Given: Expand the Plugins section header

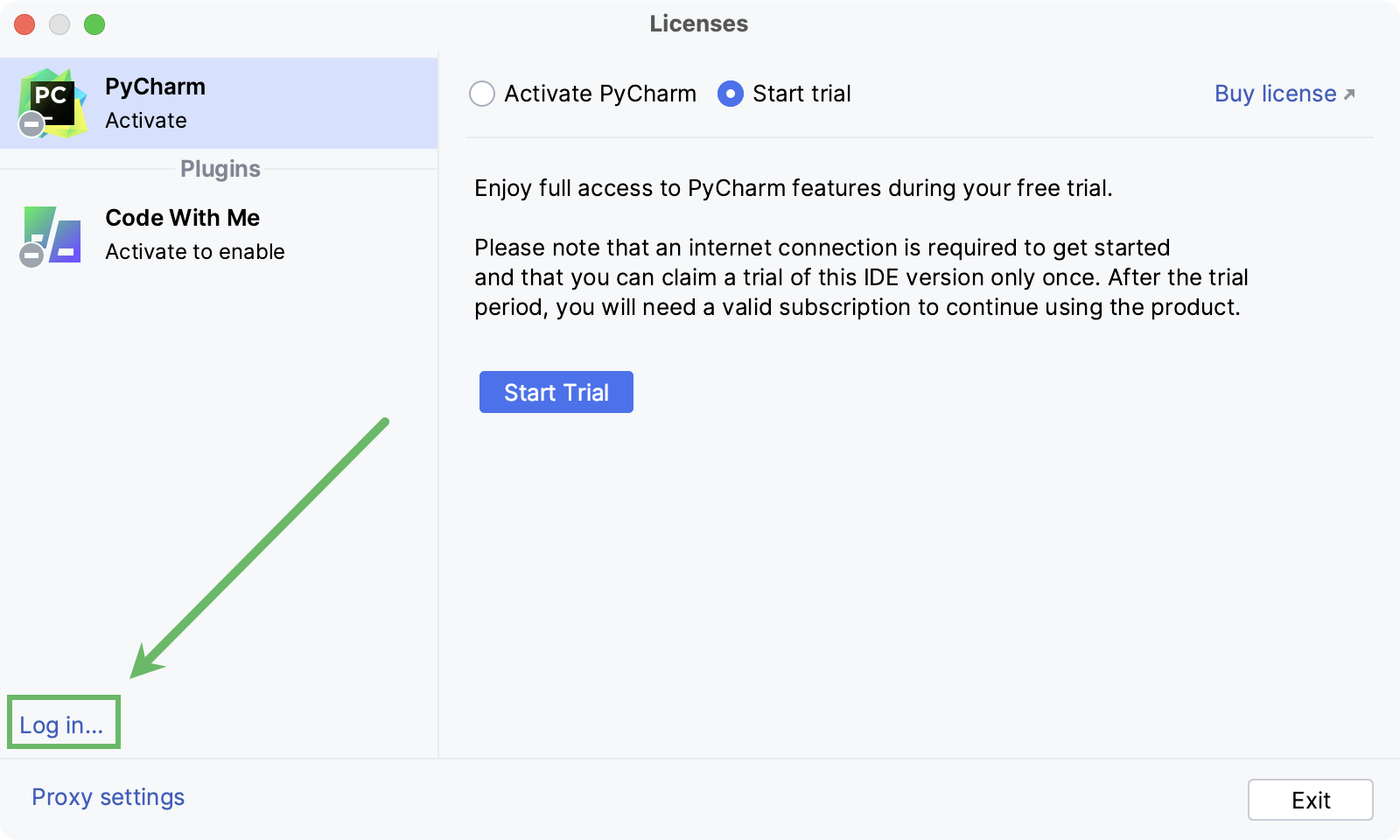Looking at the screenshot, I should click(219, 169).
